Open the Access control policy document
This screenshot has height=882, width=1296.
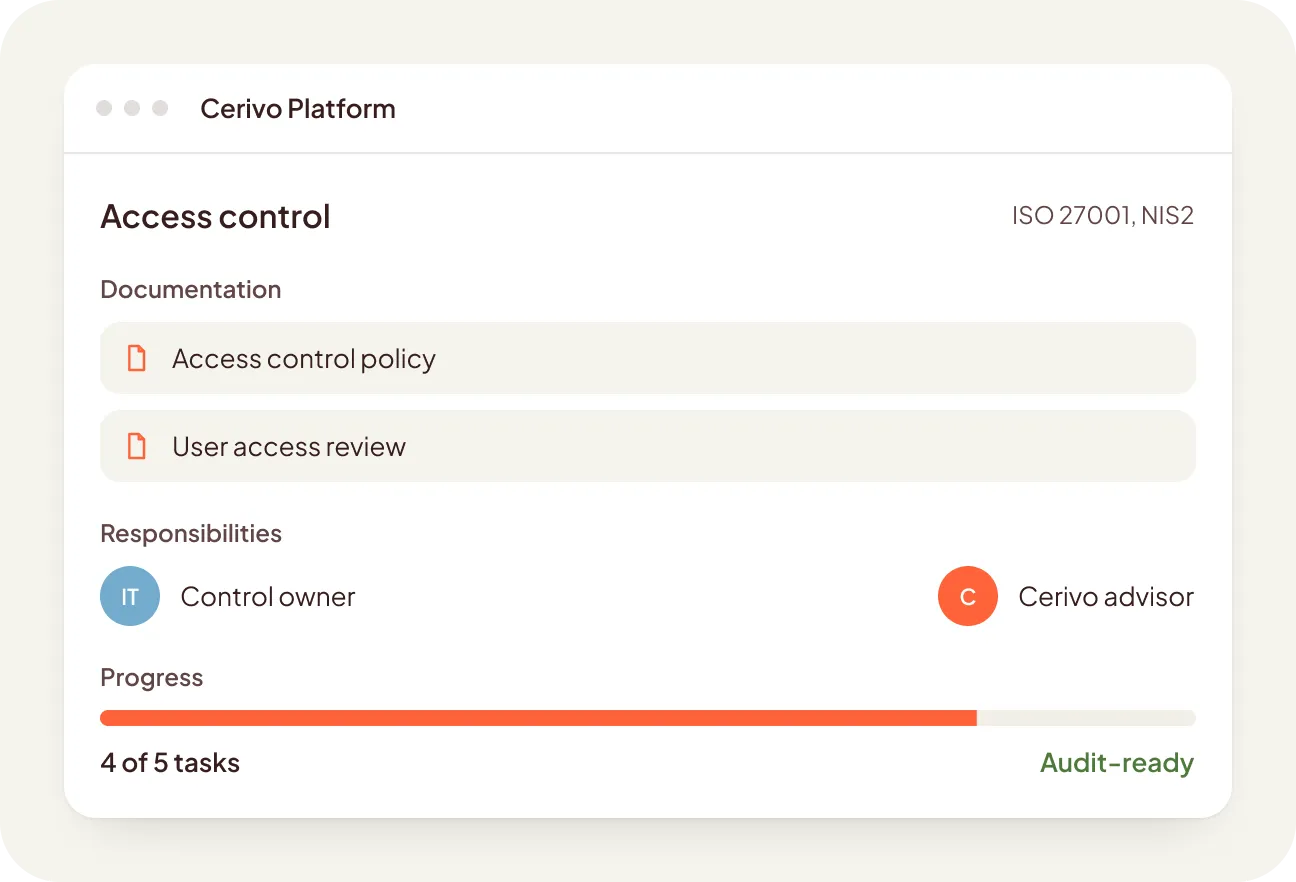(x=648, y=358)
